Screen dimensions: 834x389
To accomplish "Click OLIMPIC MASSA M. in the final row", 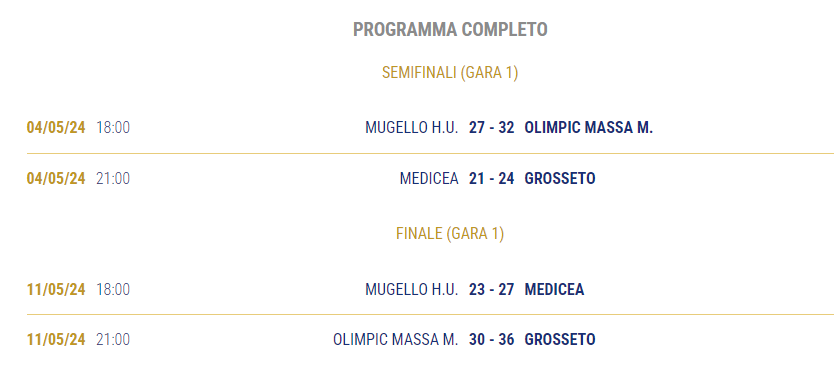I will pyautogui.click(x=395, y=340).
